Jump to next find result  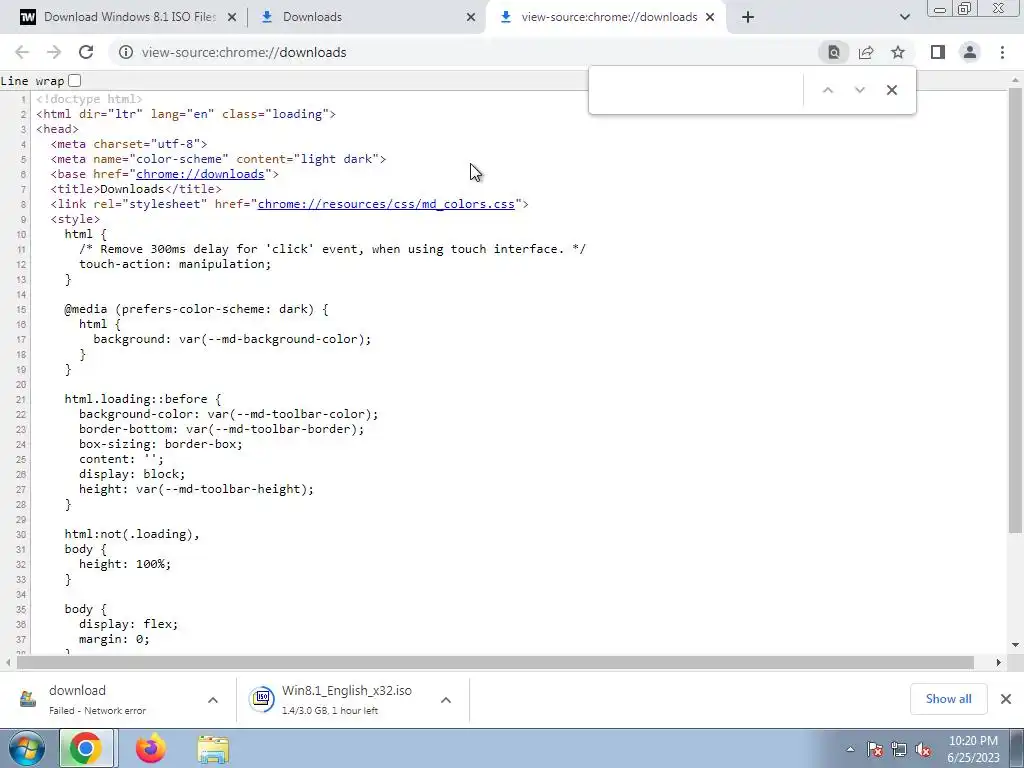[859, 90]
